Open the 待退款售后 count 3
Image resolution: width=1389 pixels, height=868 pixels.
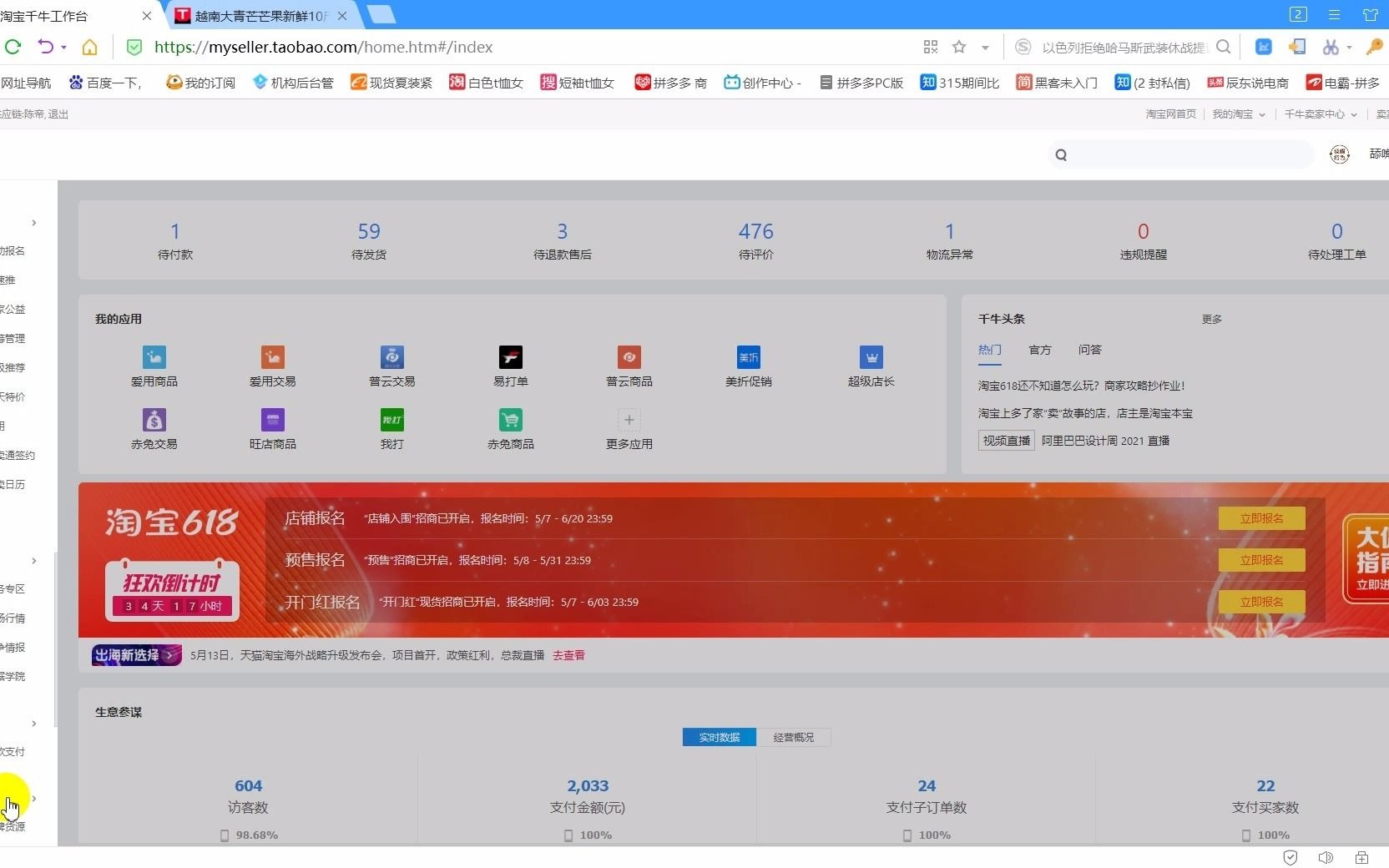coord(563,231)
